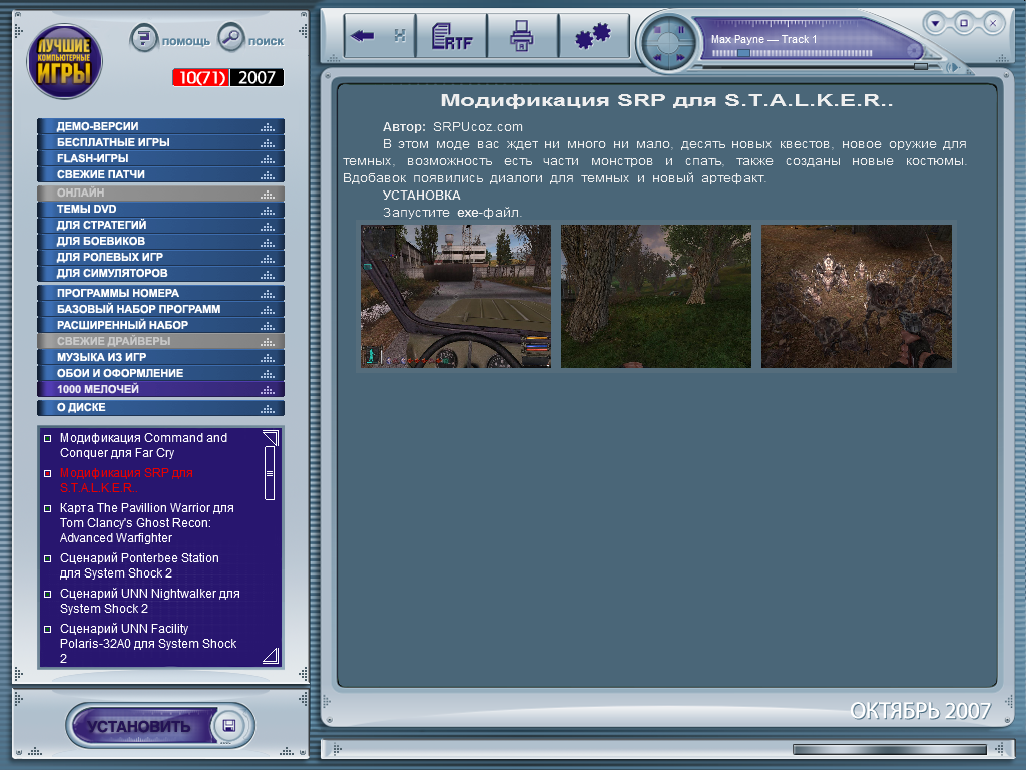Viewport: 1026px width, 770px height.
Task: Open search via the поиск magnifier icon
Action: pos(230,37)
